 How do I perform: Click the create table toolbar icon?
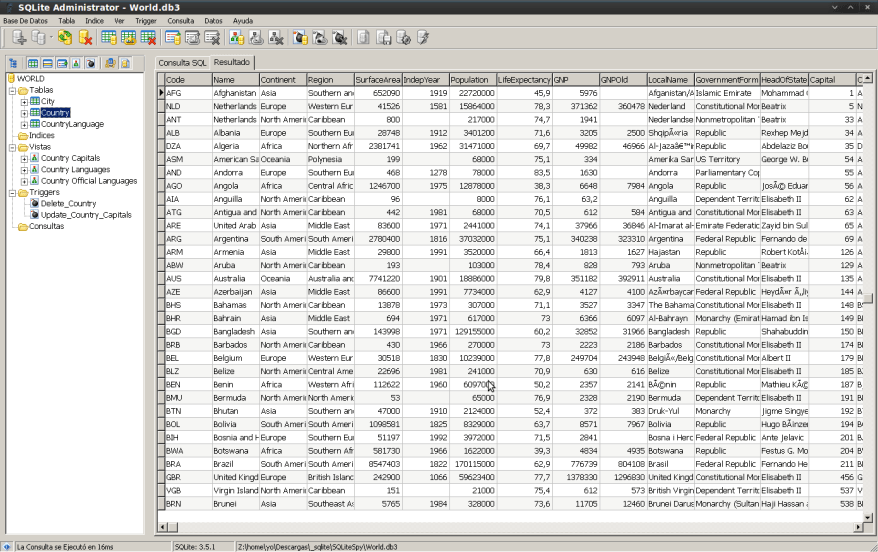[x=108, y=38]
